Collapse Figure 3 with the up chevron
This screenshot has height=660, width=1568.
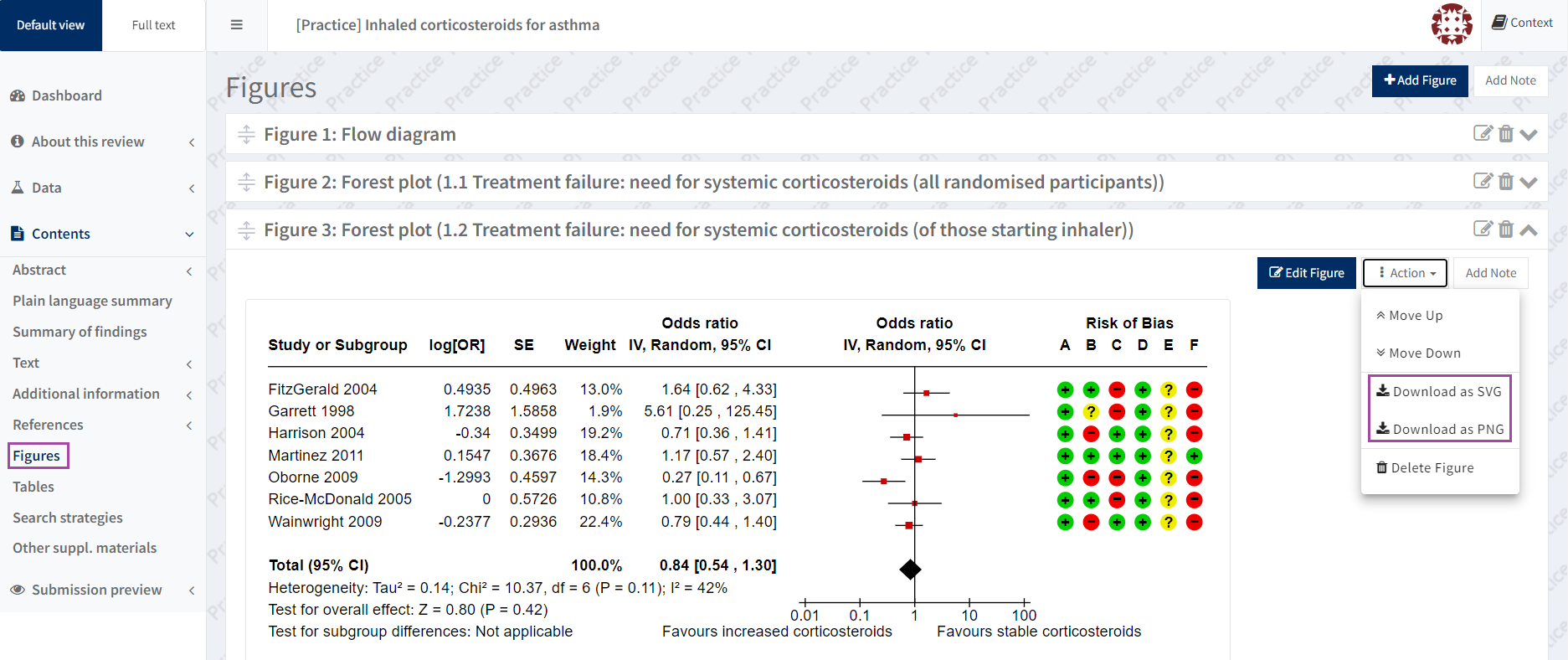tap(1529, 229)
